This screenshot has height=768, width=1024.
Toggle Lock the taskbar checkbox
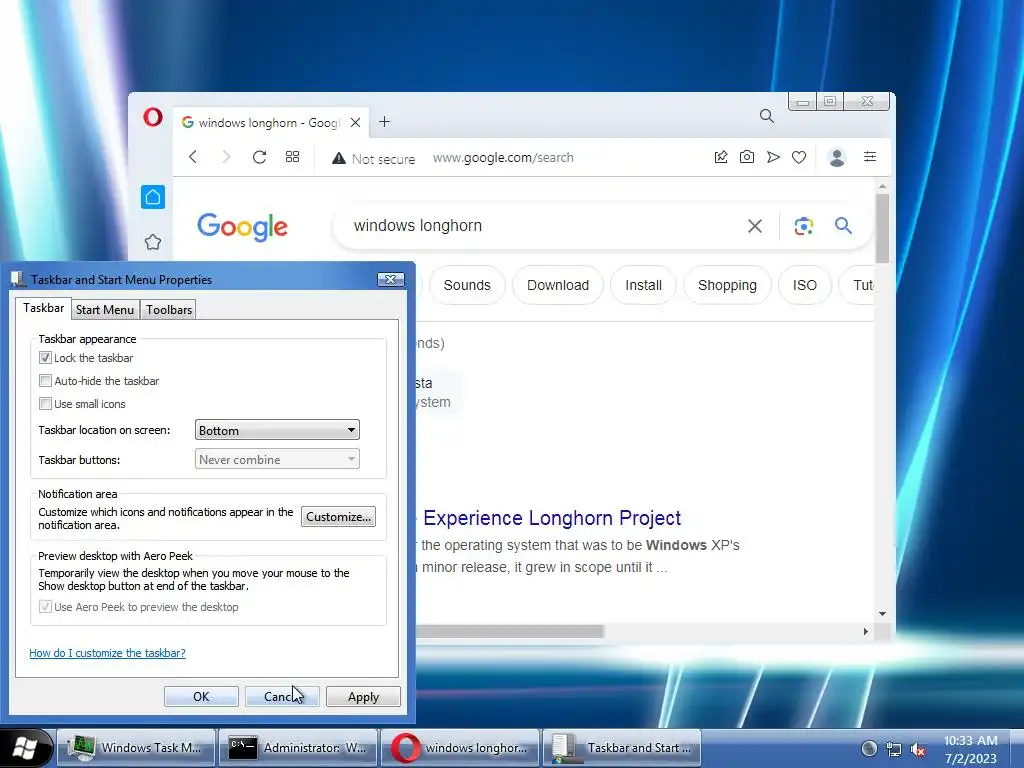point(45,357)
